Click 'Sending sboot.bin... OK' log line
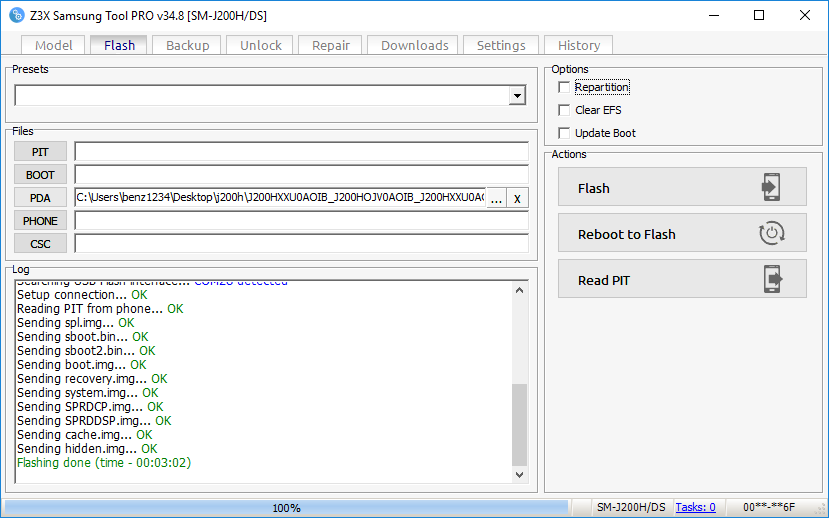The width and height of the screenshot is (829, 518). coord(82,337)
